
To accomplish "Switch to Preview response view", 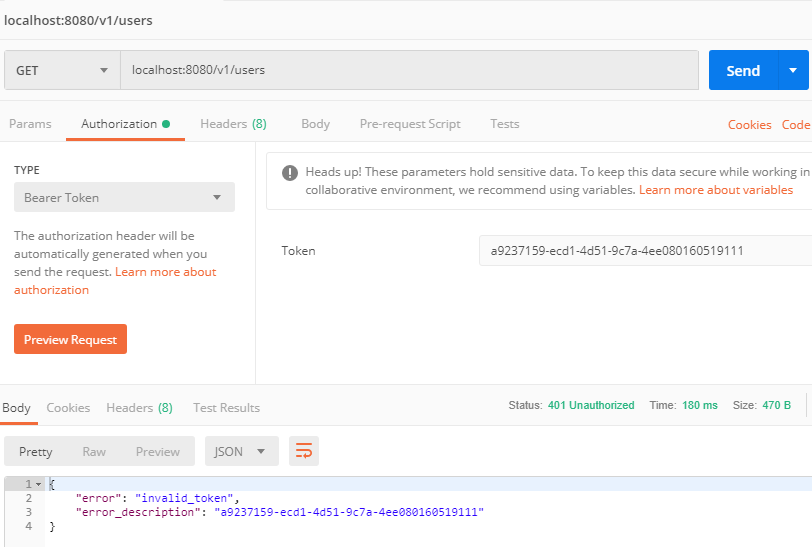I will (157, 452).
